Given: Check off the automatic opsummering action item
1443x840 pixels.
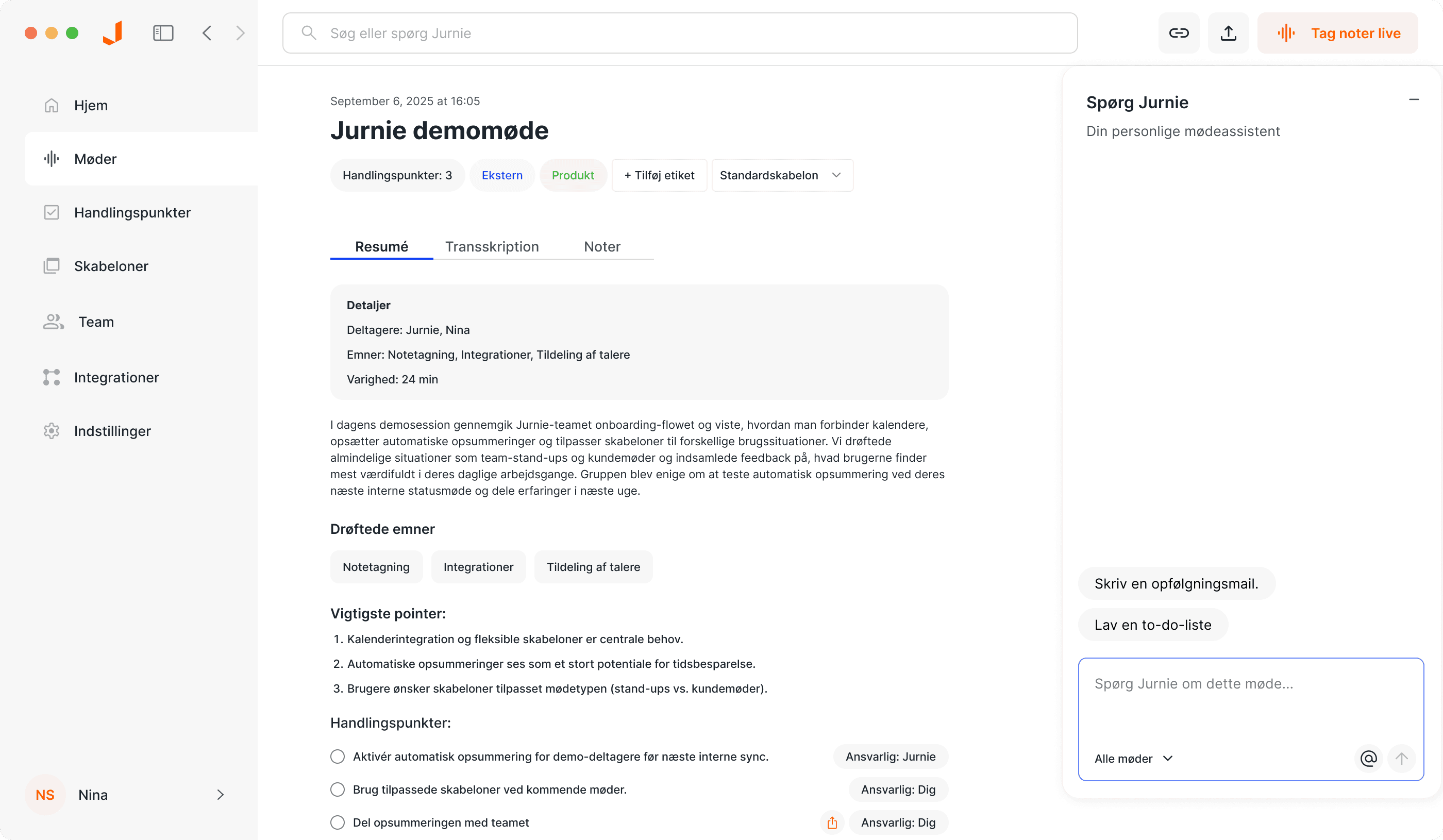Looking at the screenshot, I should [x=337, y=757].
